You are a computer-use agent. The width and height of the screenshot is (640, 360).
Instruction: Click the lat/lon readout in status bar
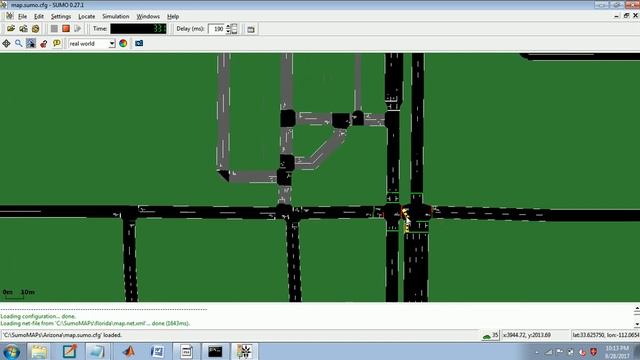point(605,336)
